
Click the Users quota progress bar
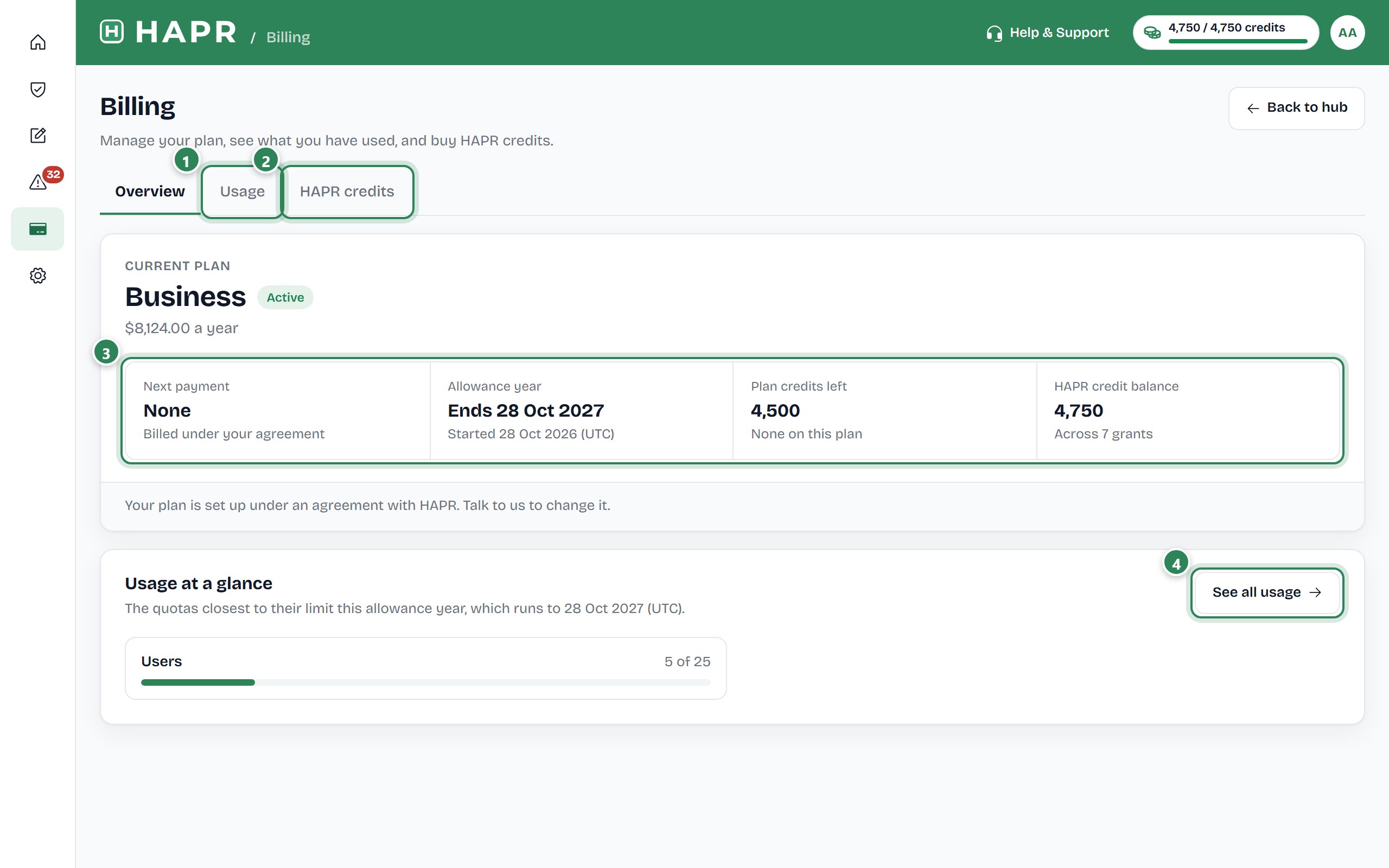tap(426, 682)
